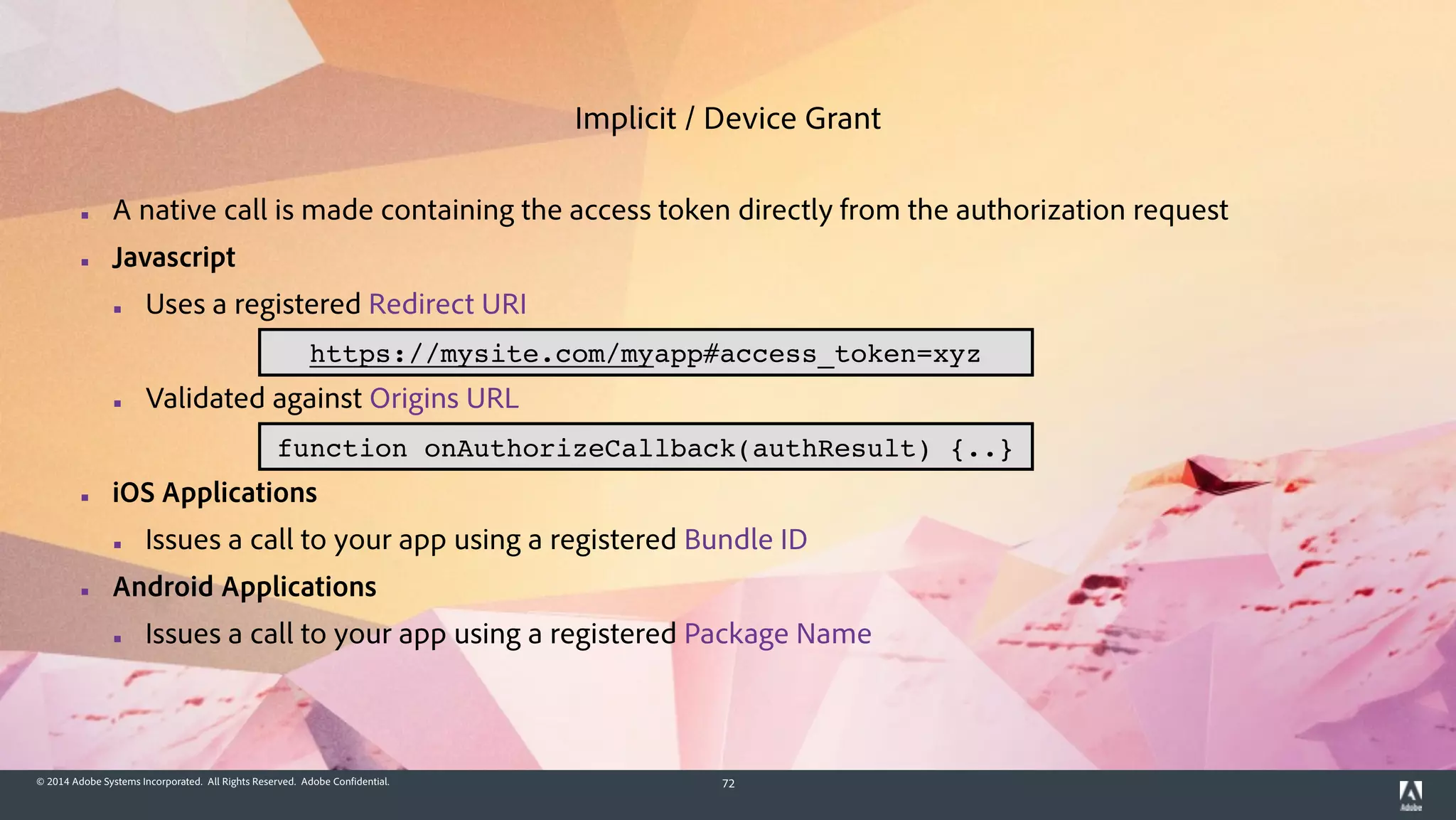Screen dimensions: 1456x820
Task: Click 'Uses a registered' bullet text
Action: pyautogui.click(x=253, y=304)
